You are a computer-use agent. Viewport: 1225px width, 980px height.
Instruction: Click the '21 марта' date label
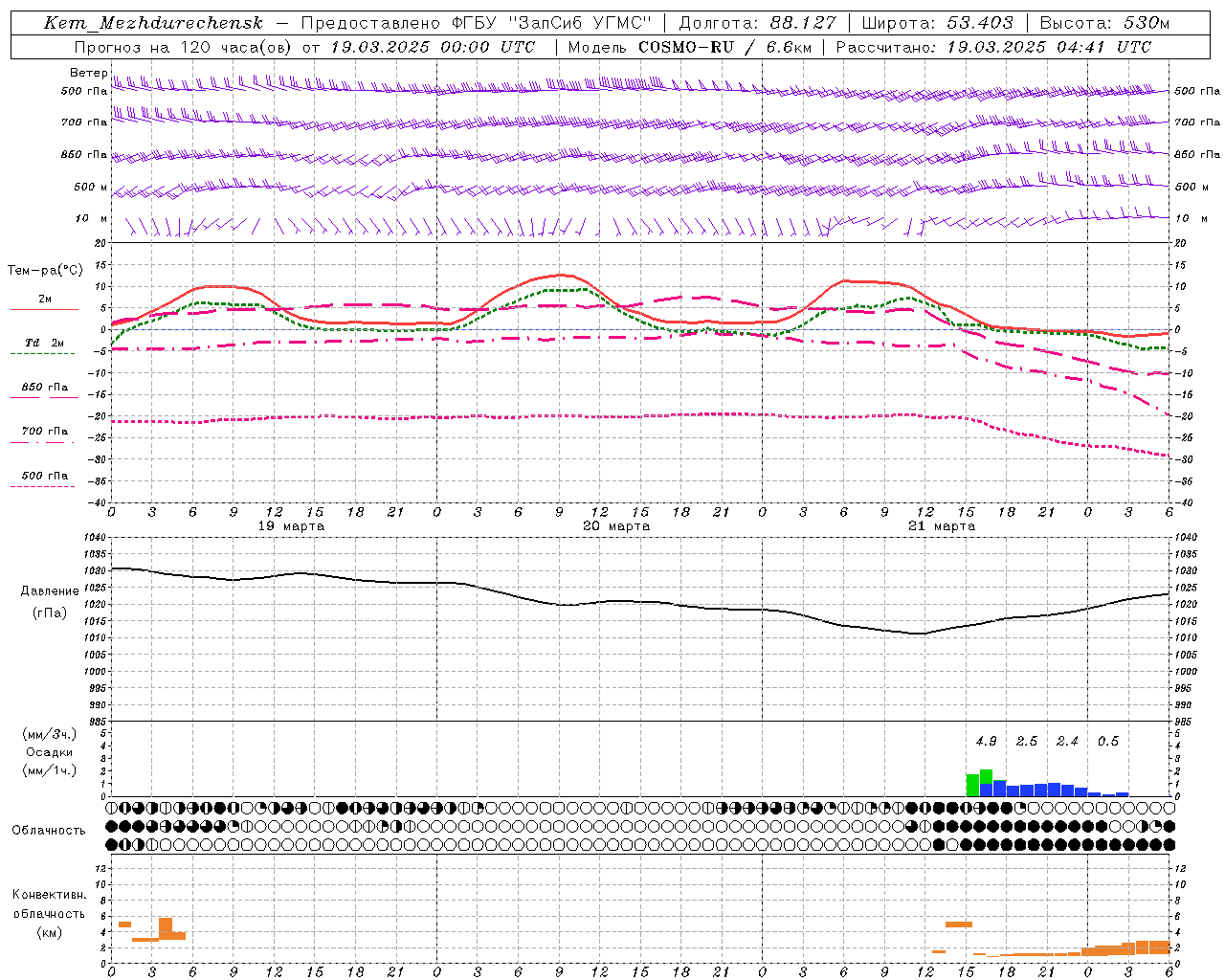tap(943, 526)
